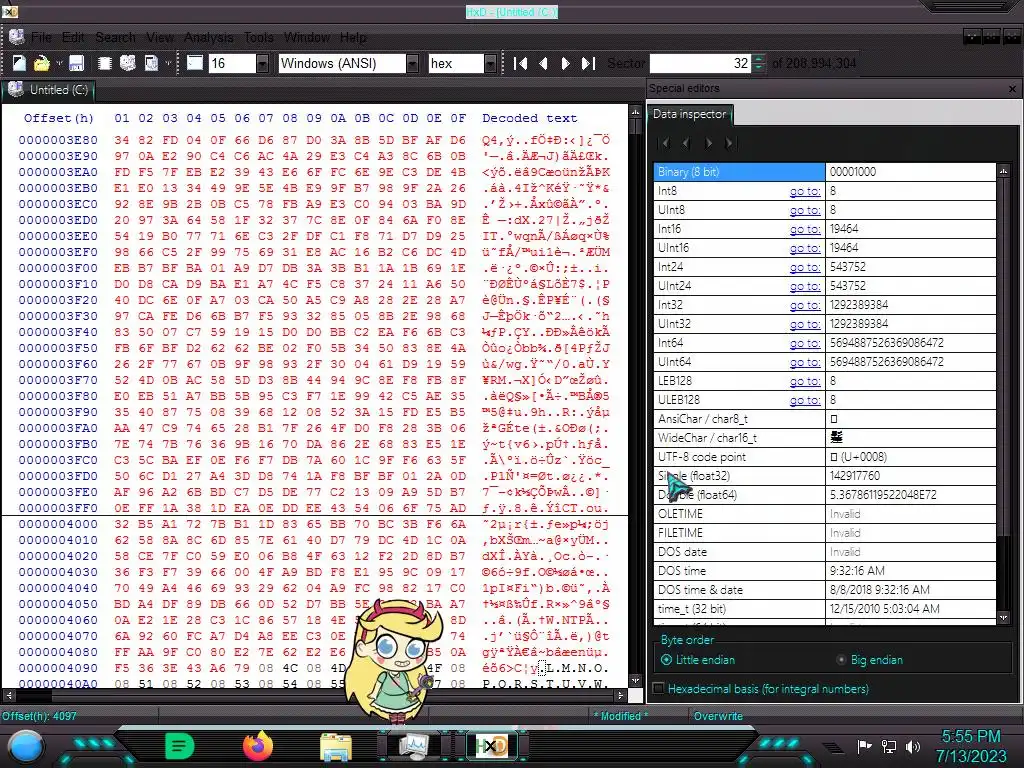Click 'go to:' link in UInt64 row
1024x768 pixels.
coord(805,362)
